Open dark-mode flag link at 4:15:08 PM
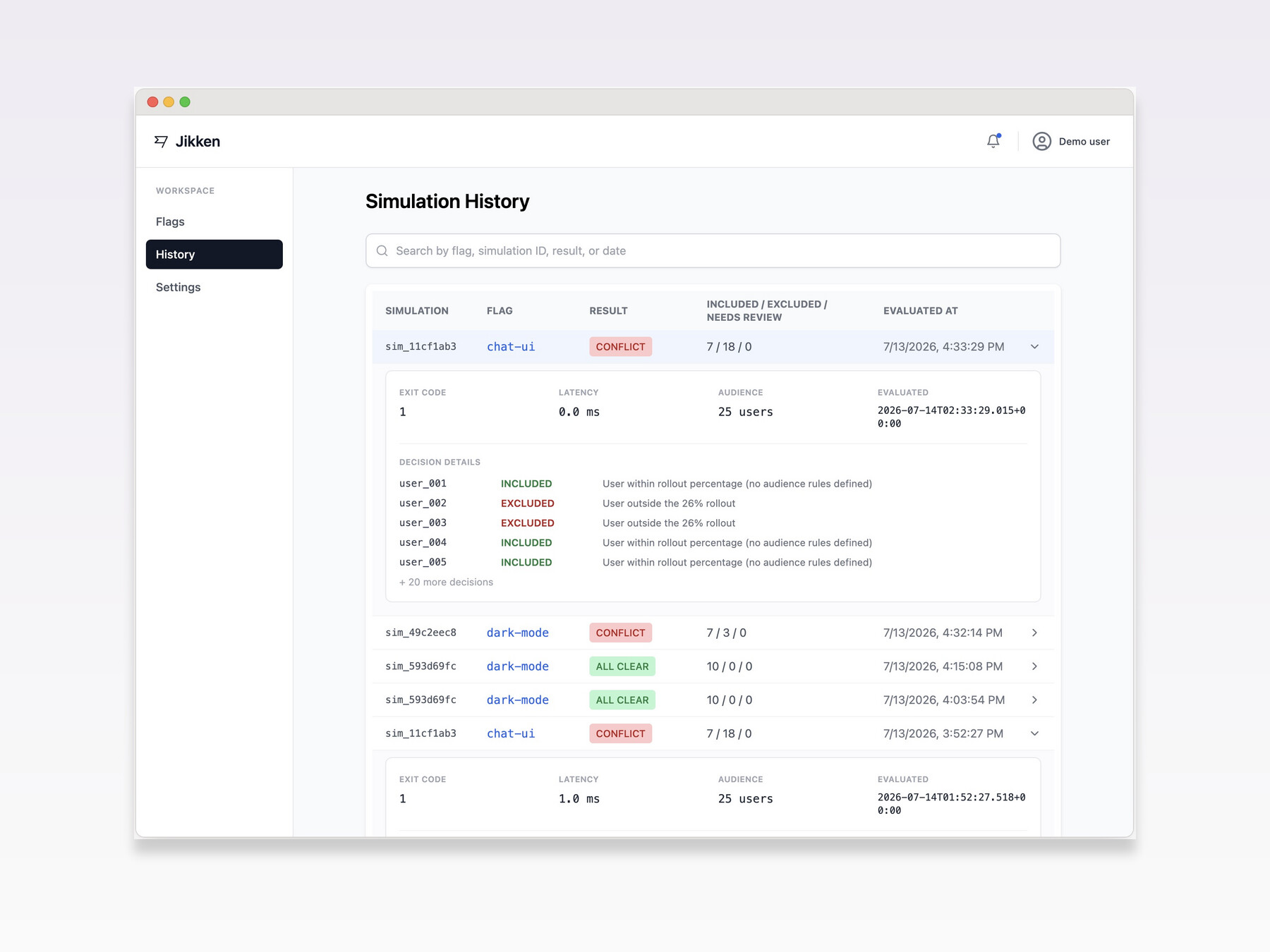The image size is (1270, 952). [x=517, y=666]
